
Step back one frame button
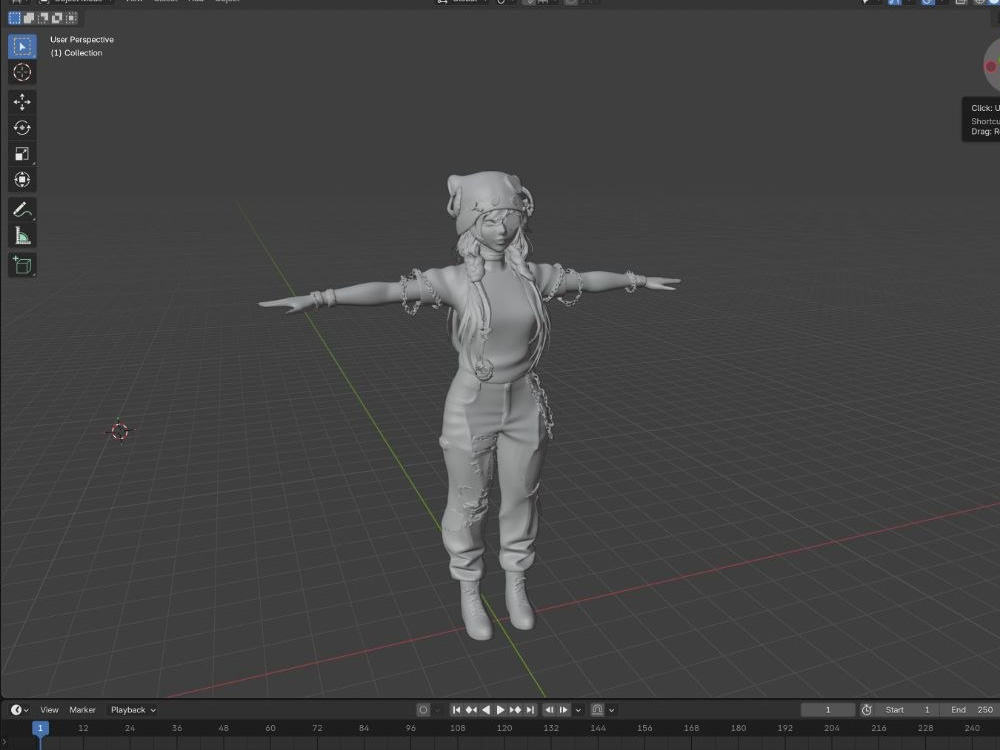pos(549,710)
